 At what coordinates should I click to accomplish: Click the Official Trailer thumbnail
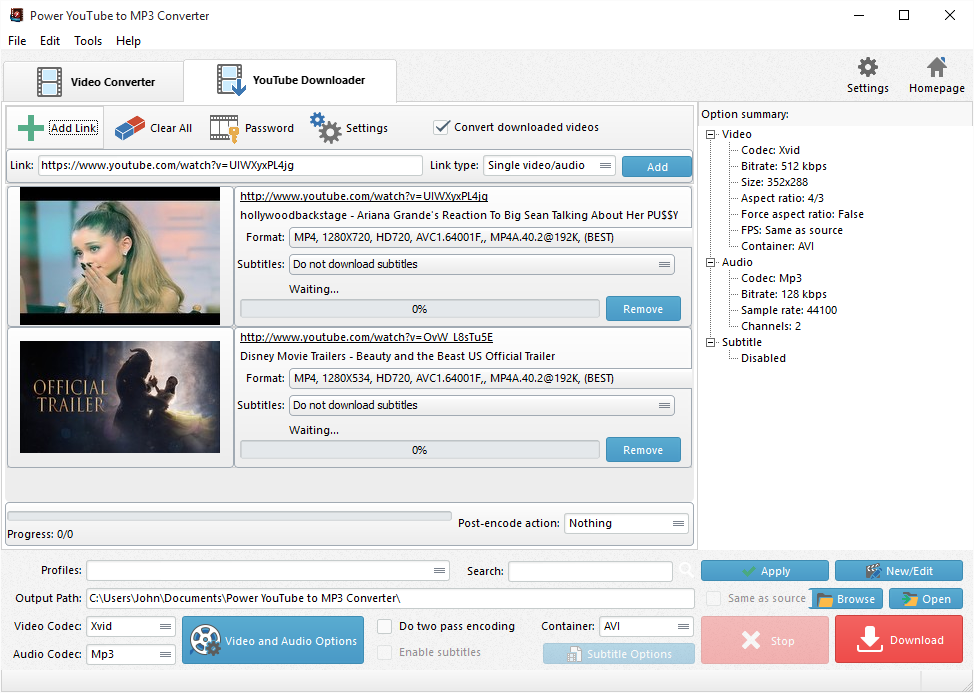[120, 397]
